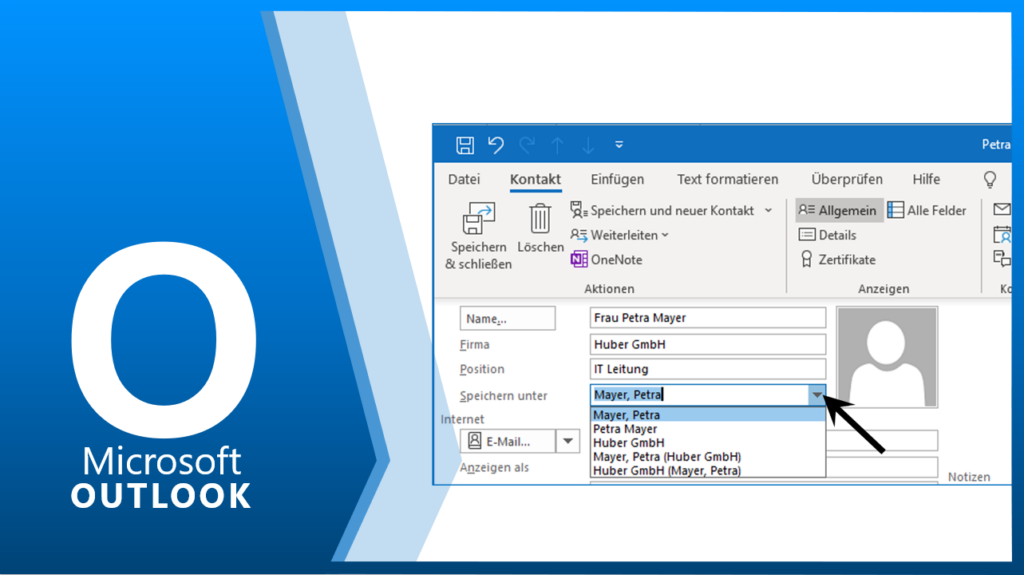Image resolution: width=1024 pixels, height=575 pixels.
Task: Go to the Überprüfen tab
Action: coord(847,179)
